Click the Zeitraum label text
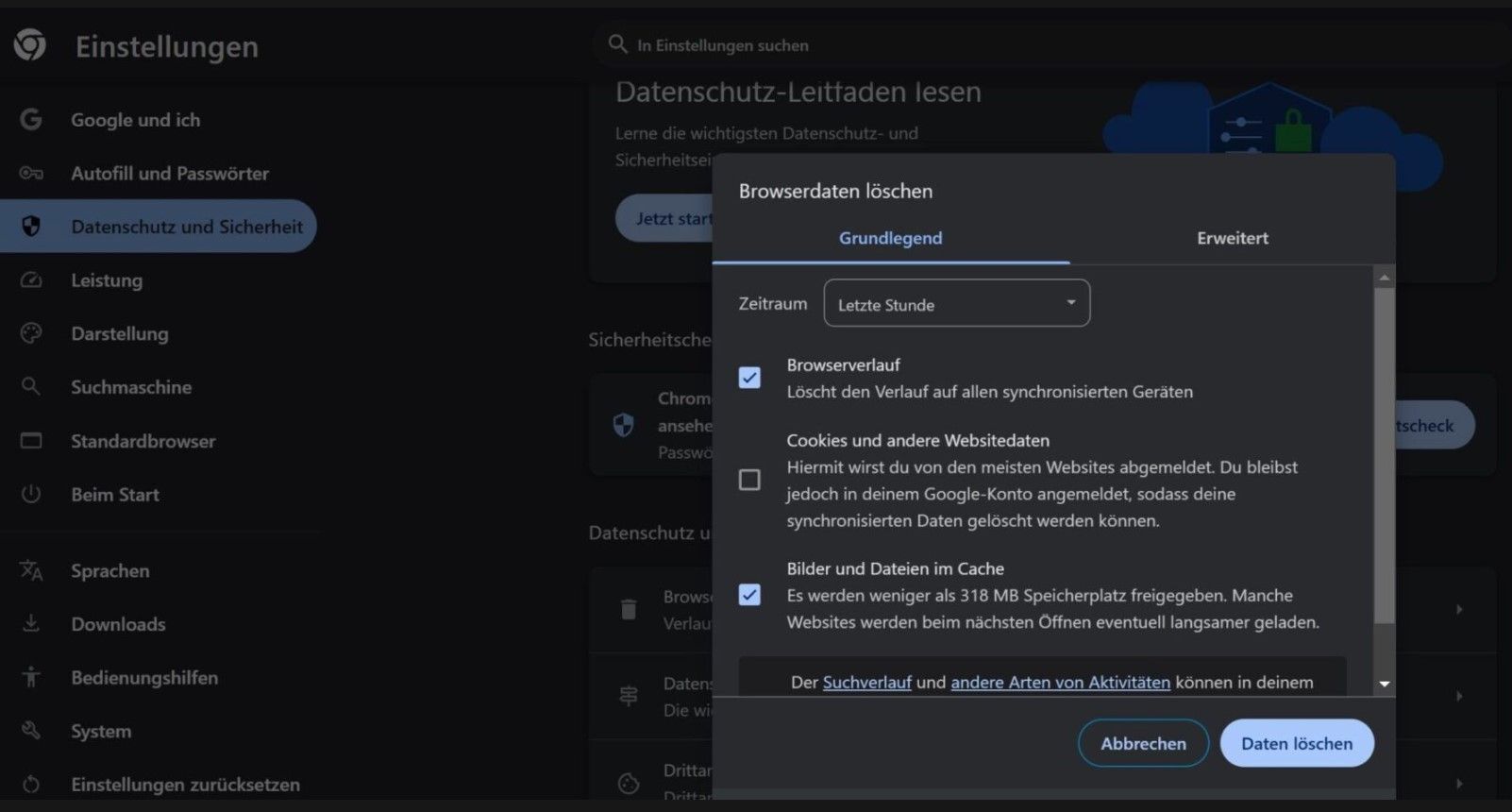1512x812 pixels. point(773,303)
